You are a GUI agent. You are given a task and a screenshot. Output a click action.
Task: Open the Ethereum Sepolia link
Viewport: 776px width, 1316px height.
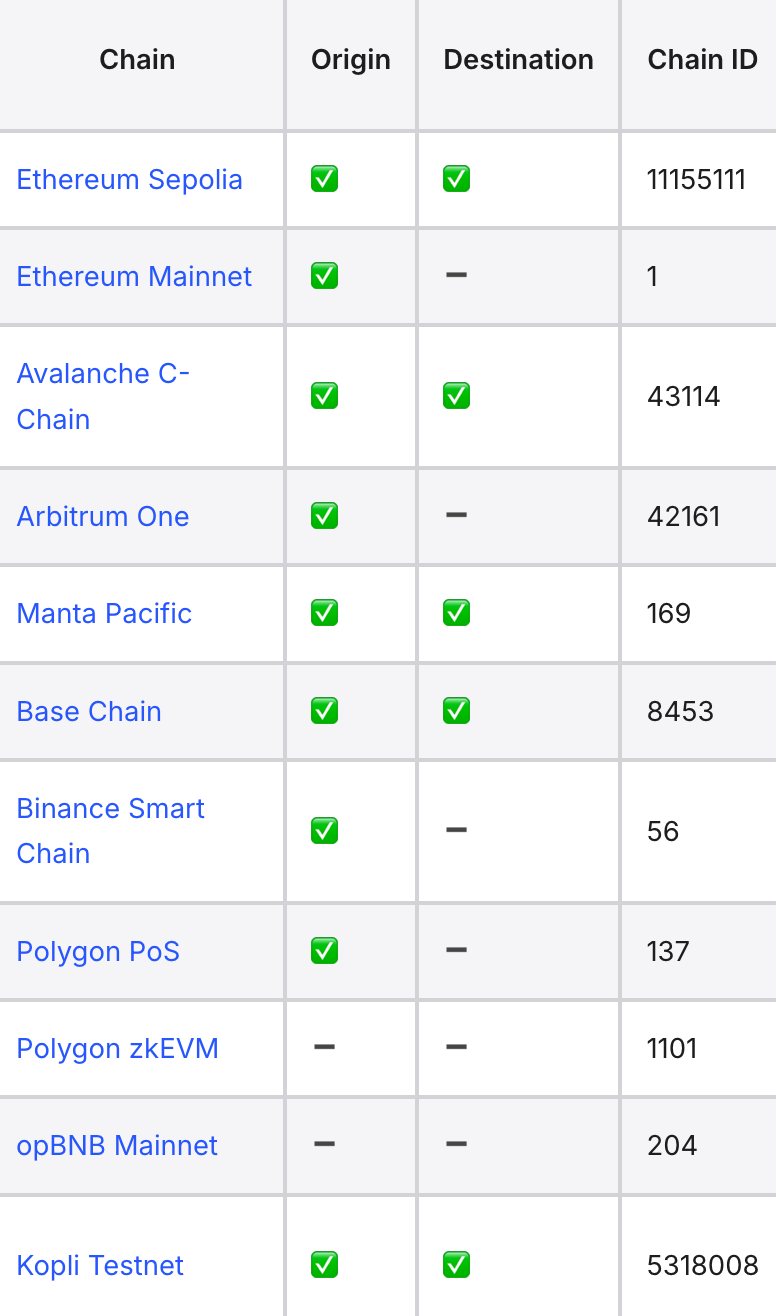[x=130, y=180]
